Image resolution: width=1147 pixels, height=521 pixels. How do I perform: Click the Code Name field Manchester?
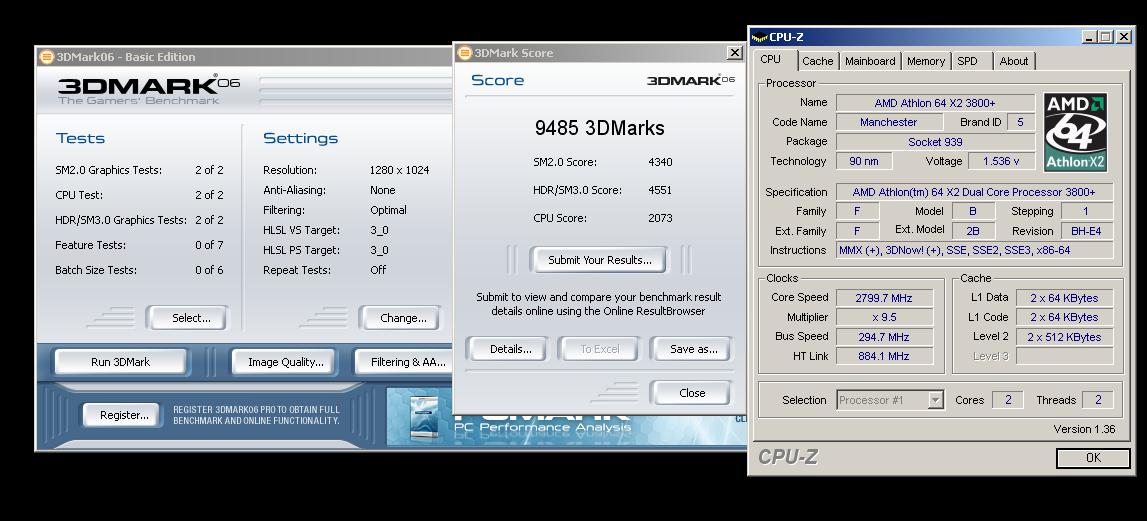pyautogui.click(x=888, y=122)
